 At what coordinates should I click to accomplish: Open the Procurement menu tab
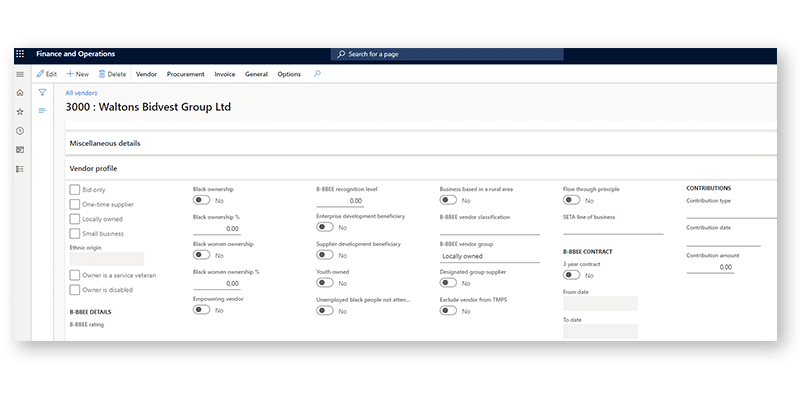(186, 74)
